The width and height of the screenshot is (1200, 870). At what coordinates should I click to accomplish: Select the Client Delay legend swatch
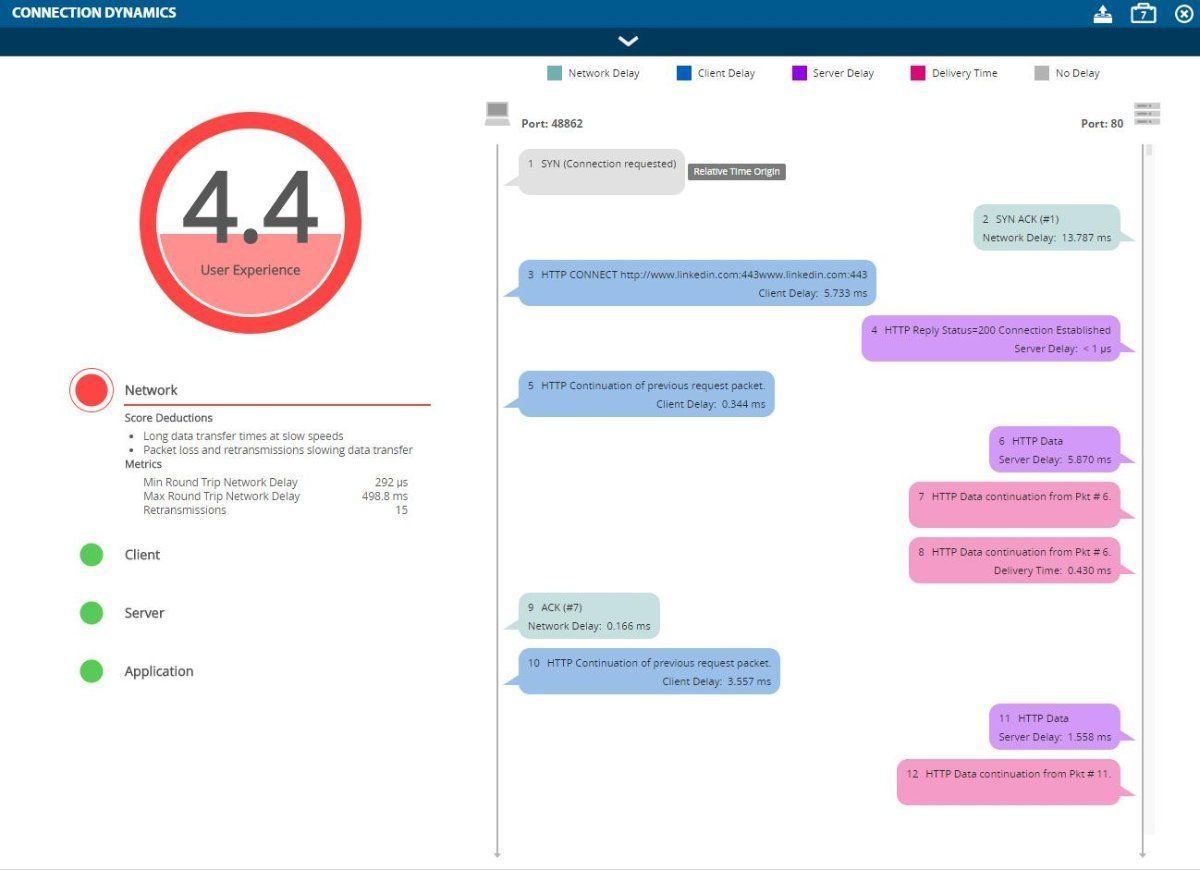tap(684, 73)
